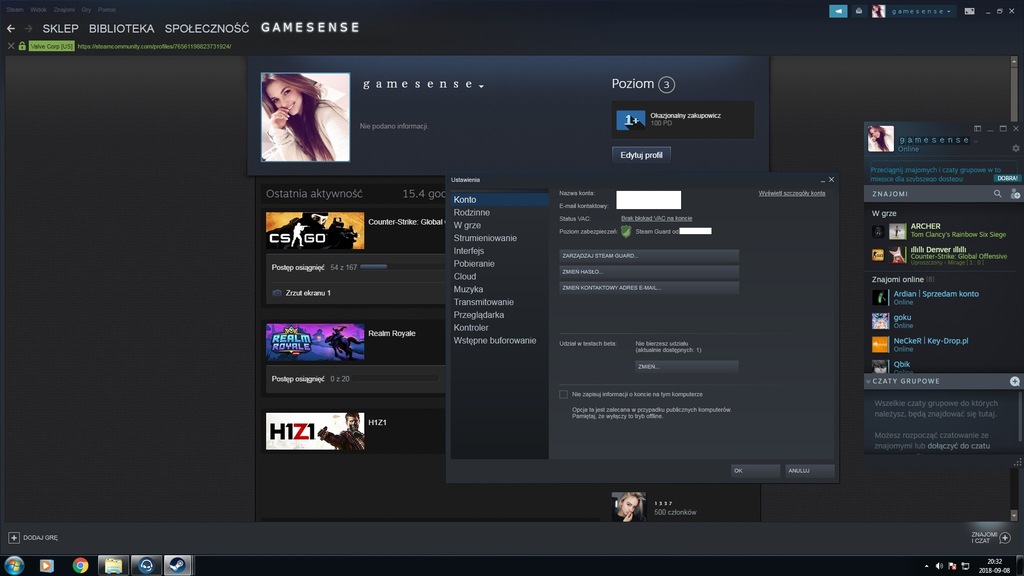This screenshot has width=1024, height=576.
Task: Stop page loading with the X icon
Action: point(11,46)
